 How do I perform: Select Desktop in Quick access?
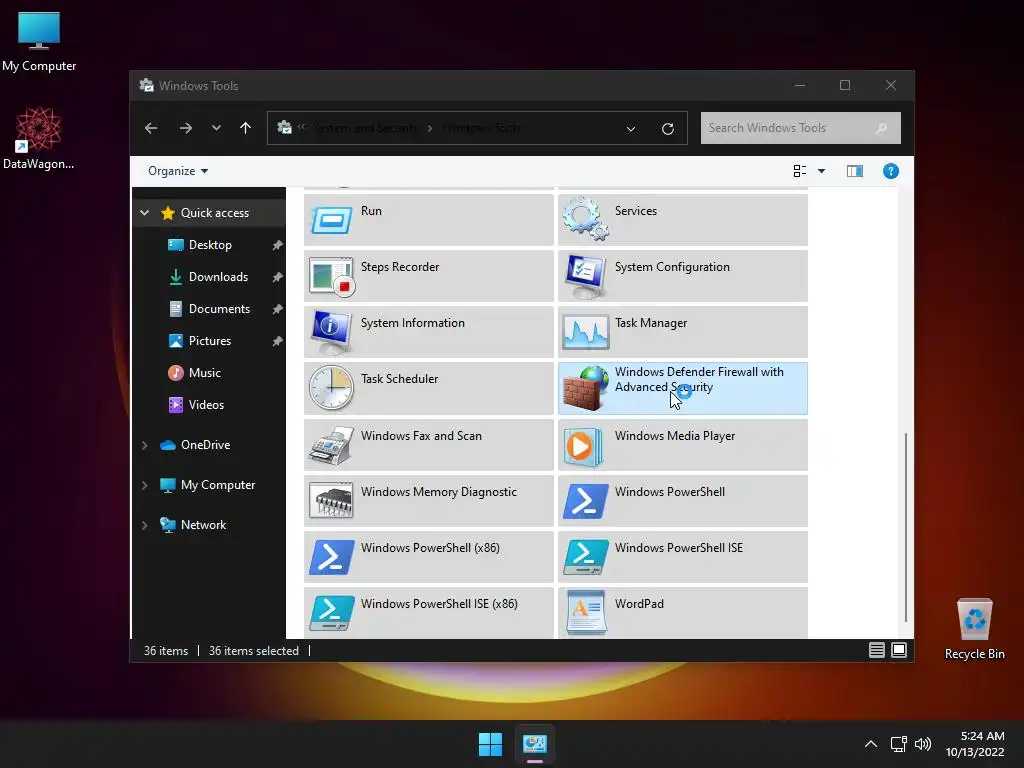click(209, 245)
